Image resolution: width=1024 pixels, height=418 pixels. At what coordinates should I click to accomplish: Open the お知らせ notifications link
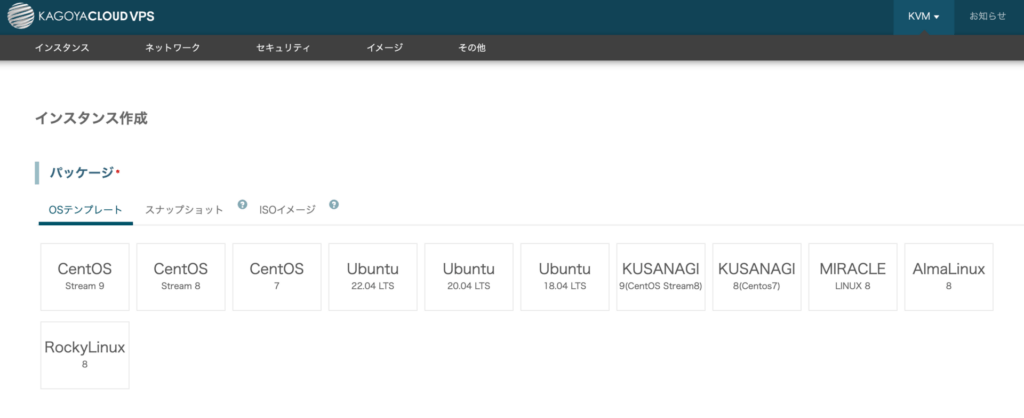coord(987,16)
